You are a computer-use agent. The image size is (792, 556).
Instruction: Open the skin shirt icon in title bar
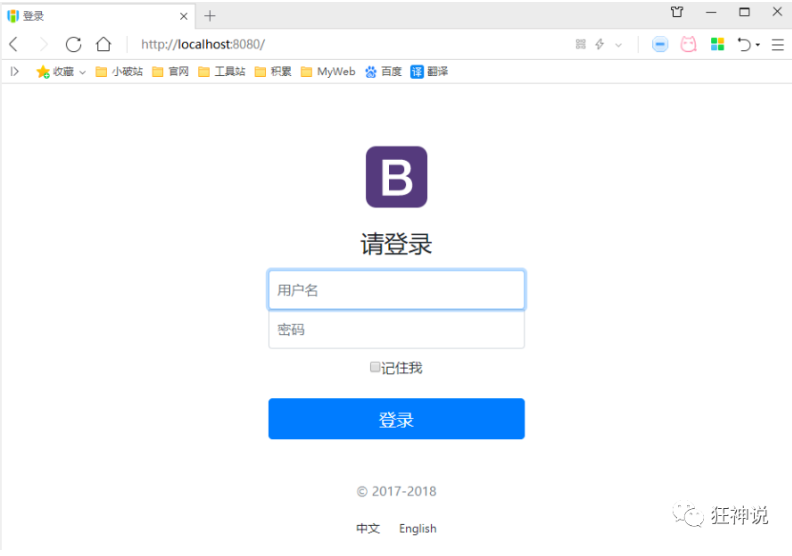tap(677, 13)
